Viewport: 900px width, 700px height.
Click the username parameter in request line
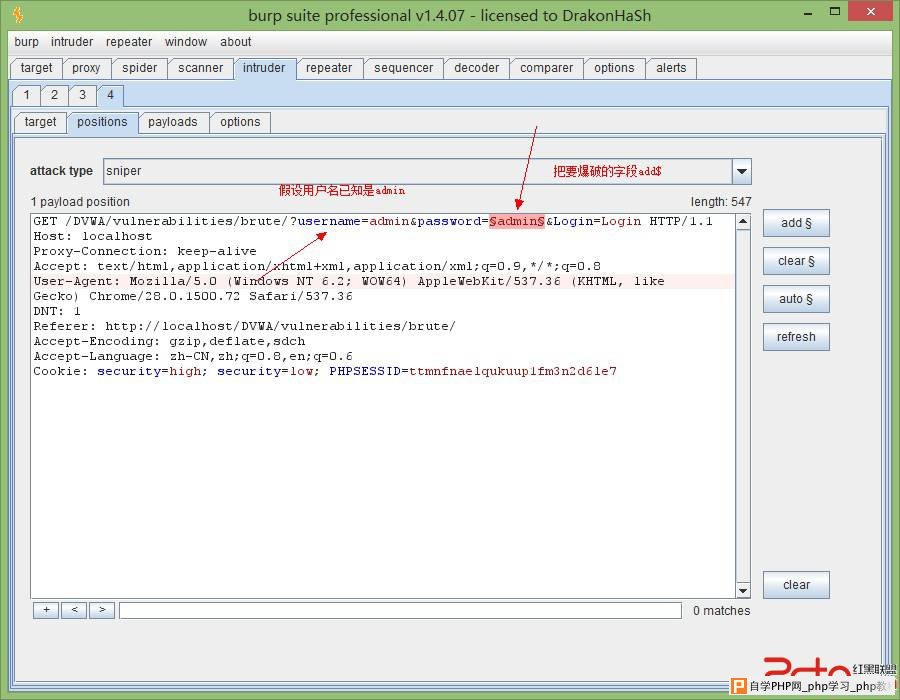pos(329,221)
